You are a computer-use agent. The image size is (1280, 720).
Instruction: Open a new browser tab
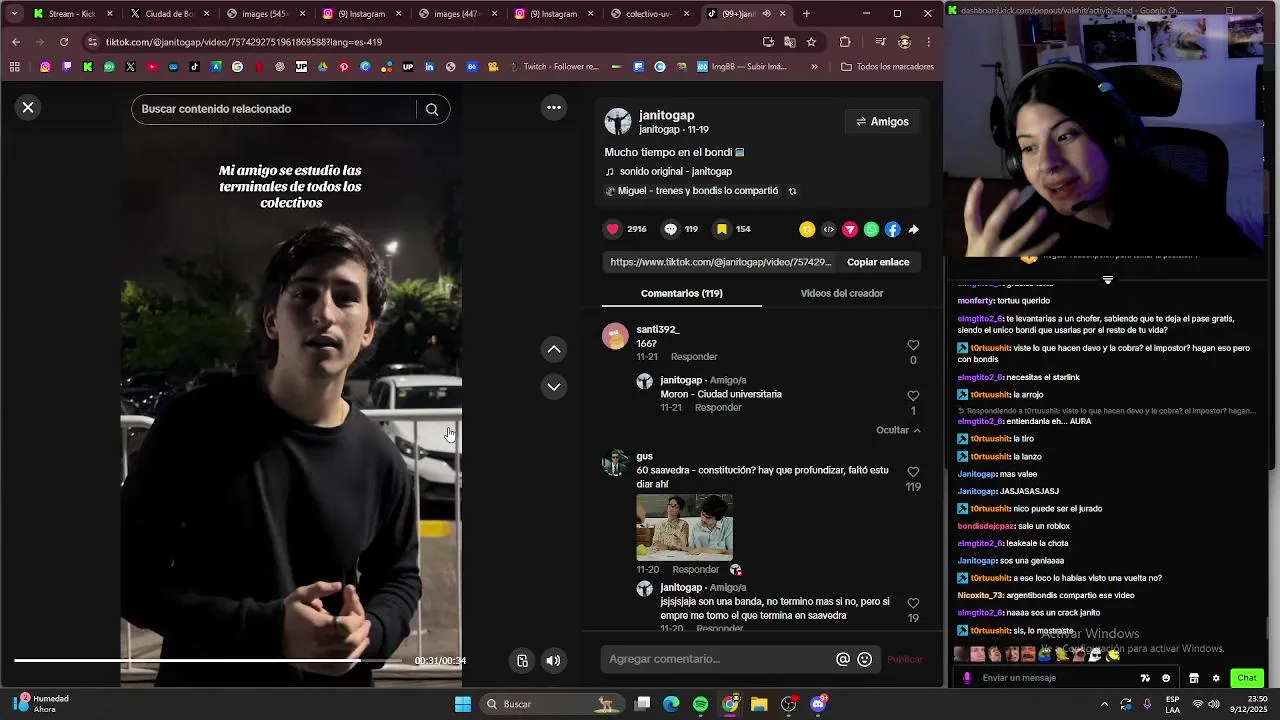807,14
